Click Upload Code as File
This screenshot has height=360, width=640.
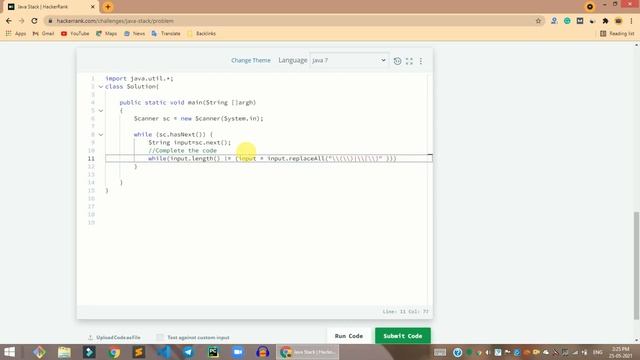(114, 338)
